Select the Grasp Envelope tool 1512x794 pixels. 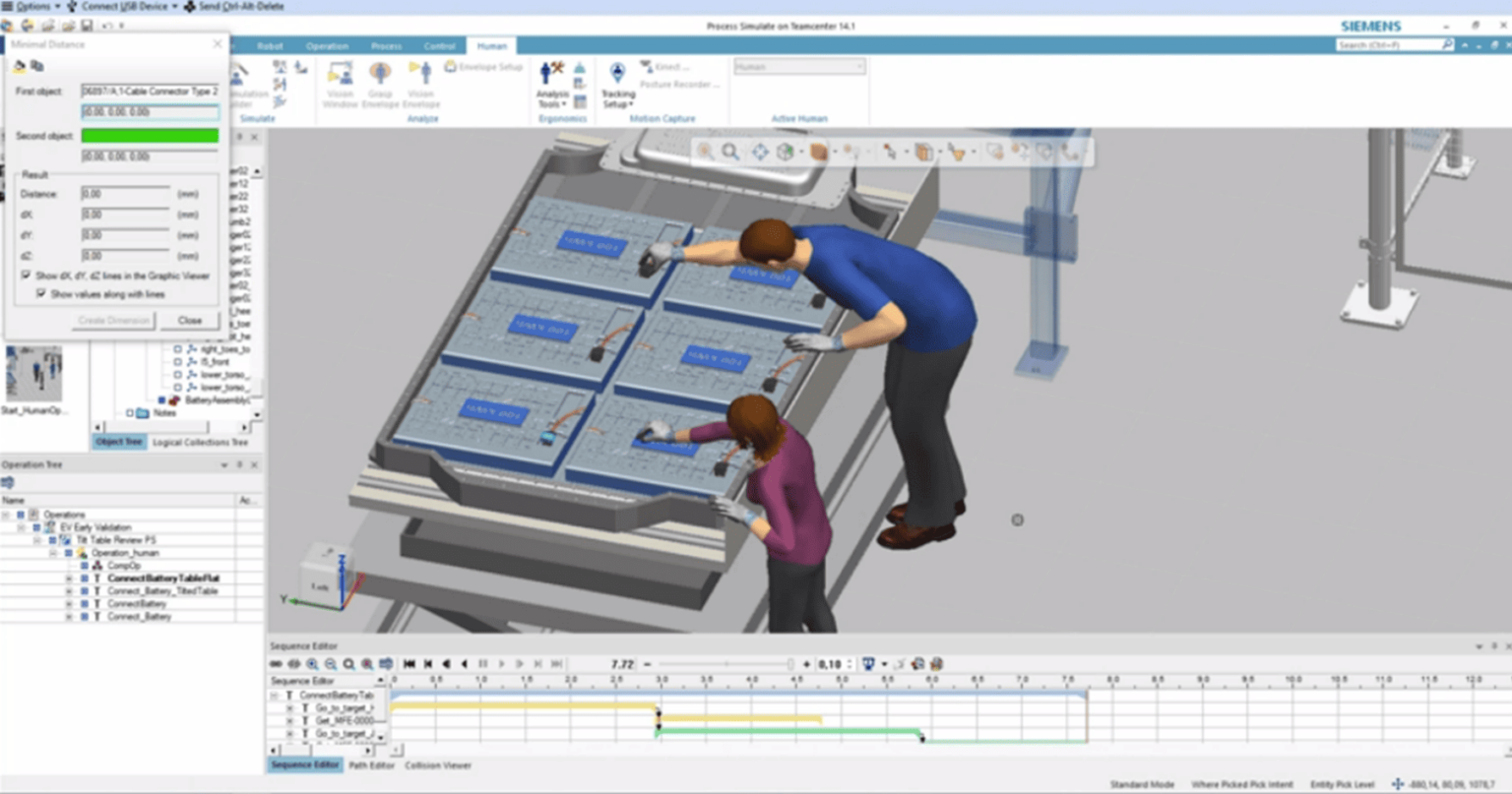coord(381,84)
